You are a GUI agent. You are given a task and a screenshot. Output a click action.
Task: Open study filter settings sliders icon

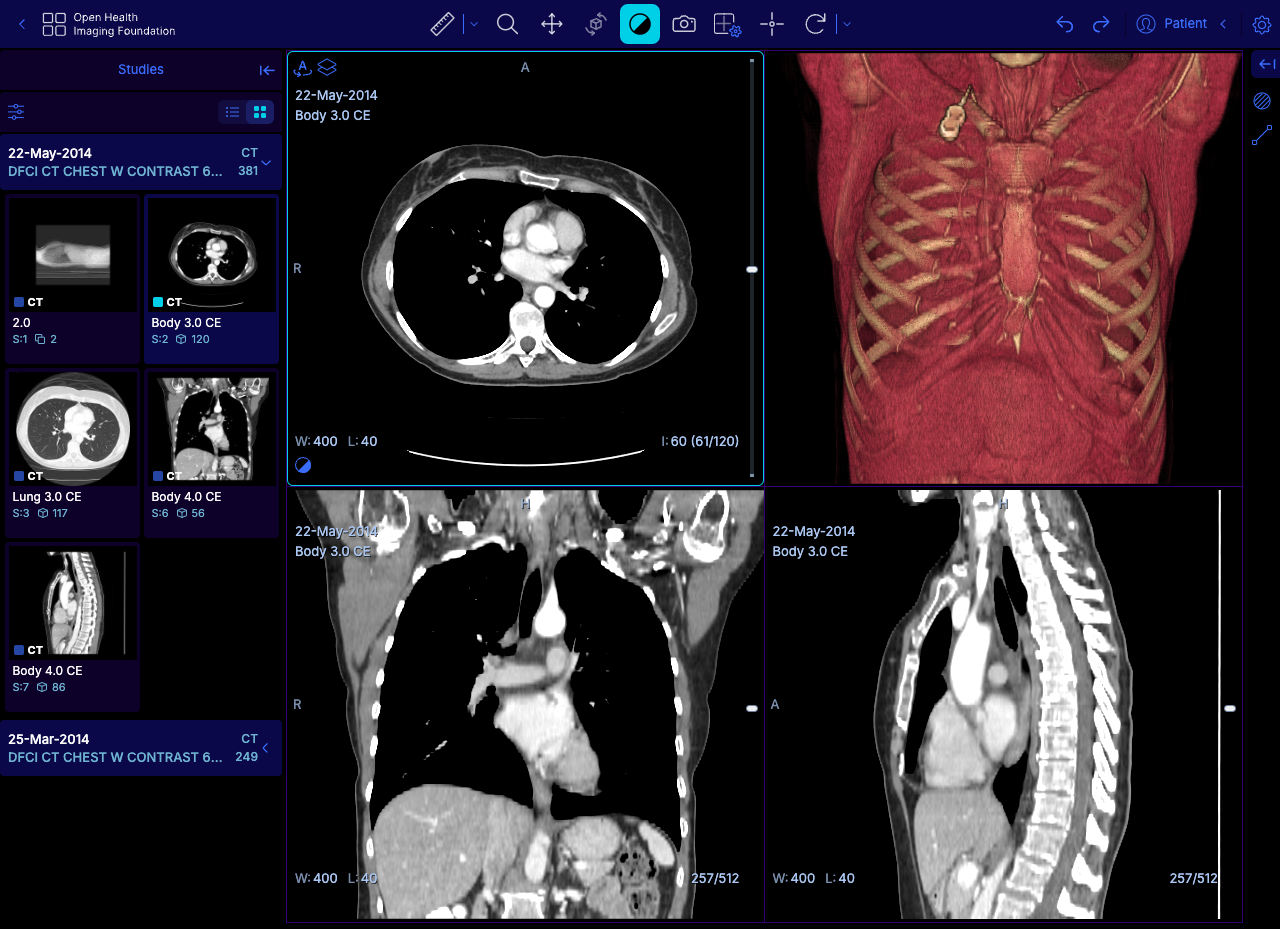(16, 112)
